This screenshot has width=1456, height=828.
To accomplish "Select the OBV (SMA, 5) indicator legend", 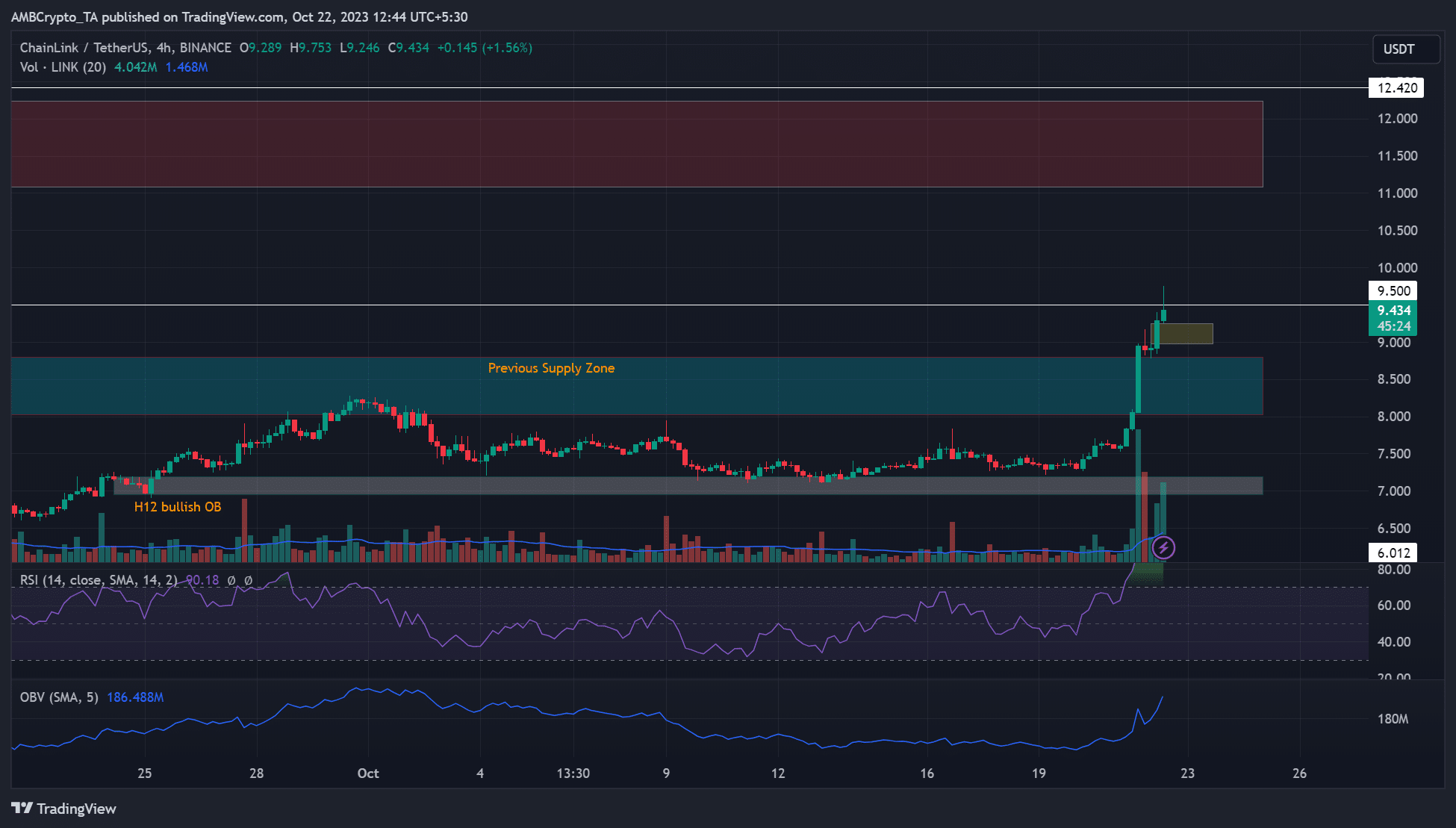I will 59,697.
